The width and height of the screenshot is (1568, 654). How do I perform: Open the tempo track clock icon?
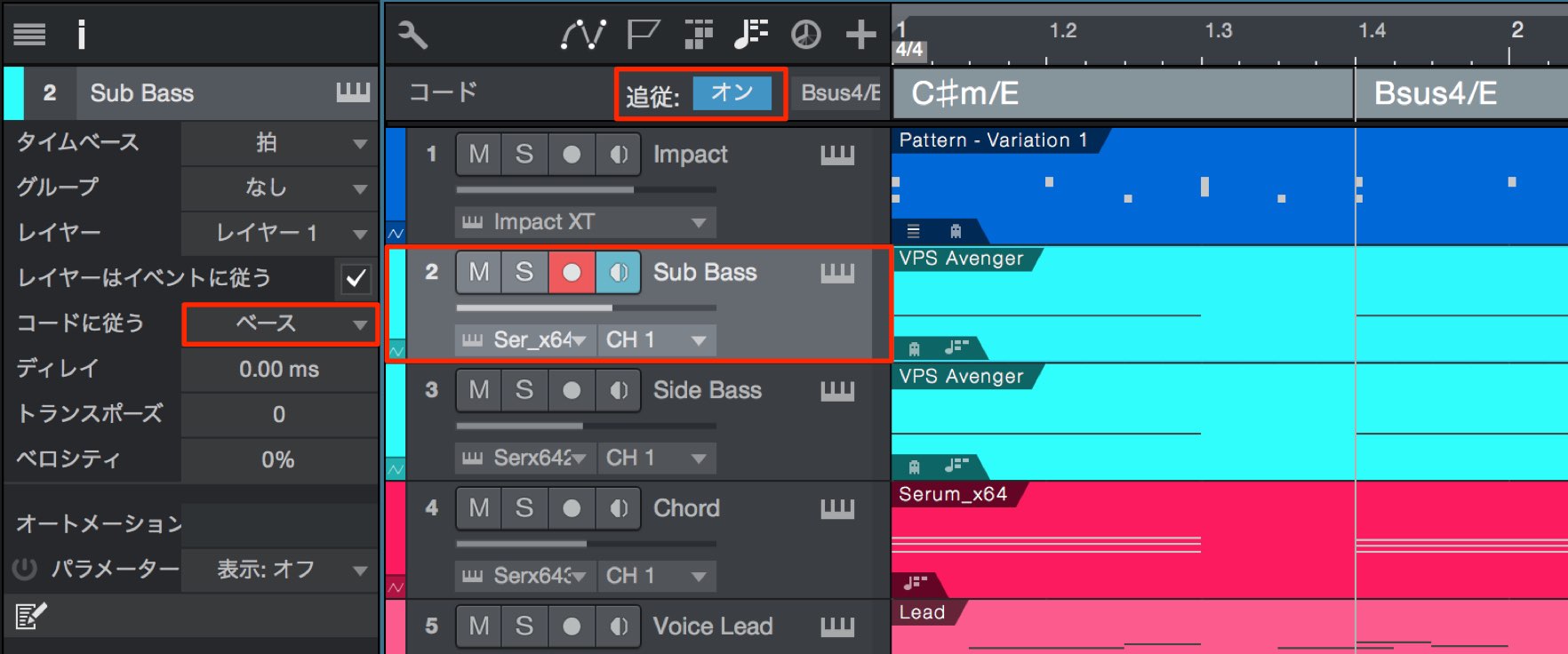tap(806, 35)
